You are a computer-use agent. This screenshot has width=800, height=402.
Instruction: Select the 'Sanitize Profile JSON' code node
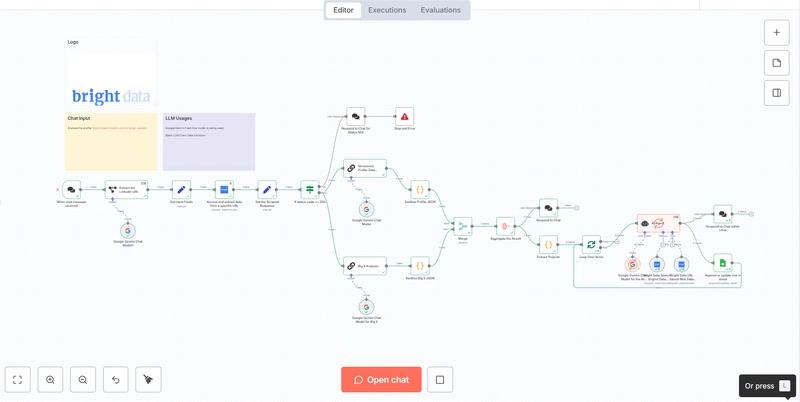tap(420, 189)
